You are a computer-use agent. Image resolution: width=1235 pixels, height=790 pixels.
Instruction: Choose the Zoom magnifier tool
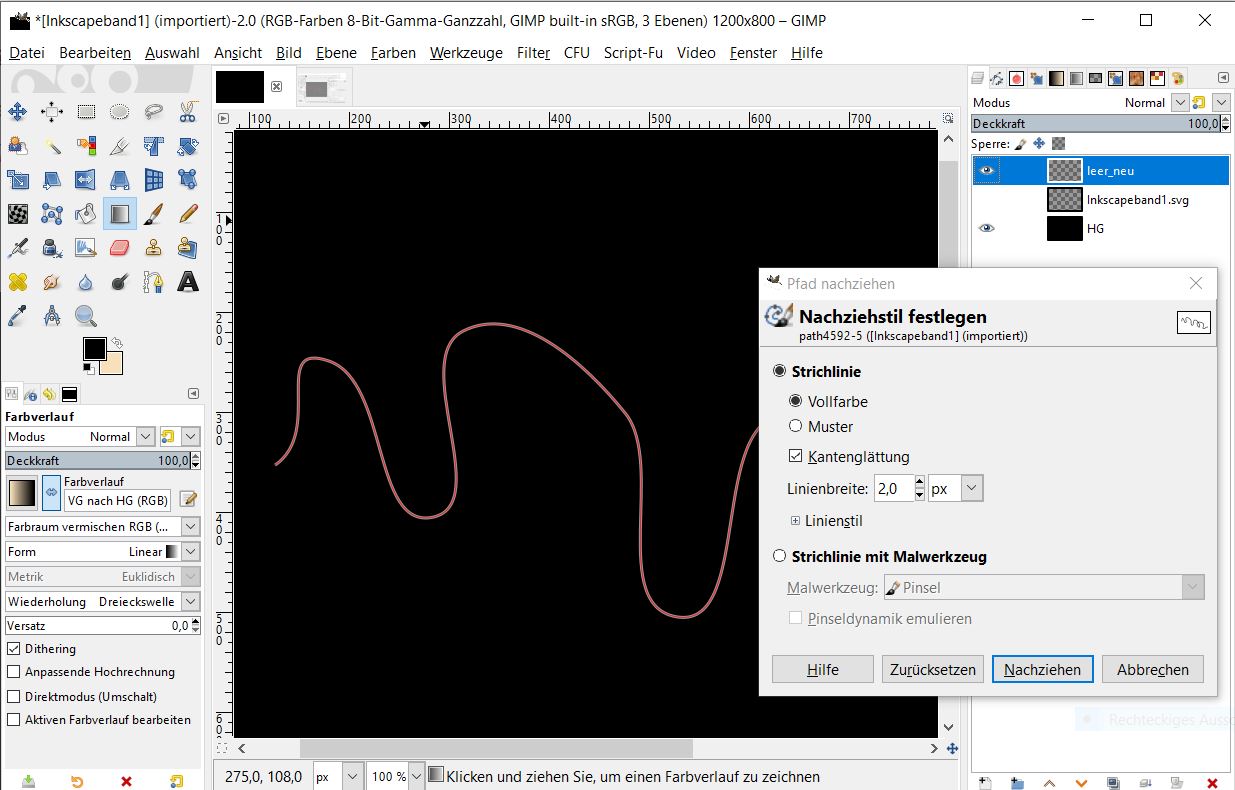pyautogui.click(x=85, y=316)
